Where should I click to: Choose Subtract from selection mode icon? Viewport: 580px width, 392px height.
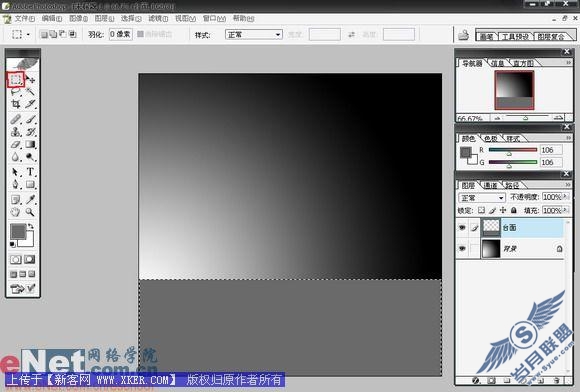(x=63, y=34)
